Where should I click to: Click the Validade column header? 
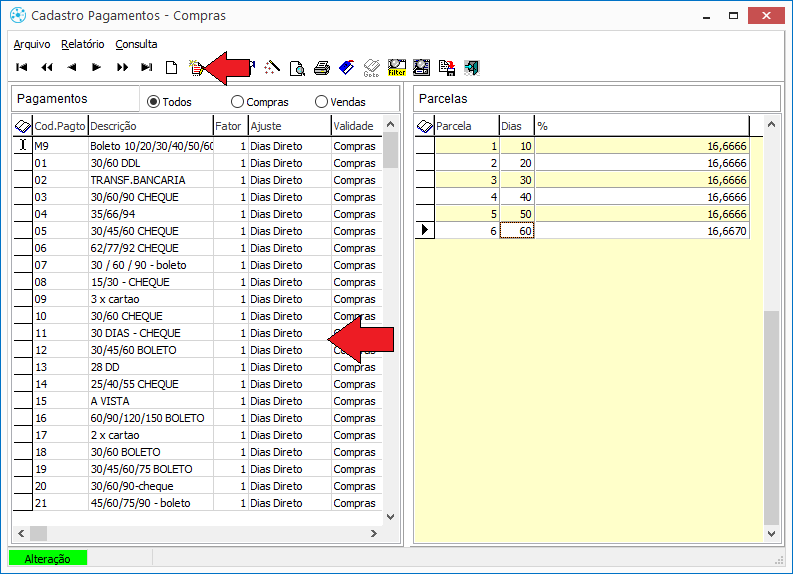pos(357,126)
